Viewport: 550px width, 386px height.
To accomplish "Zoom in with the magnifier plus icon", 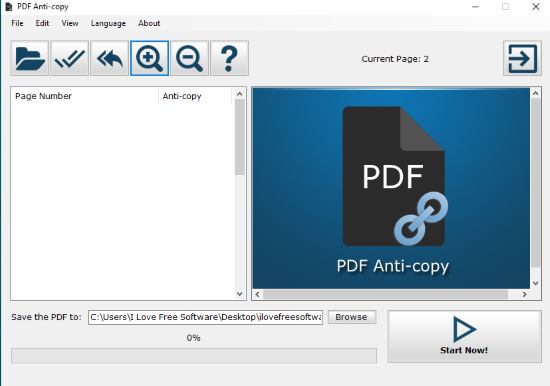I will coord(149,58).
